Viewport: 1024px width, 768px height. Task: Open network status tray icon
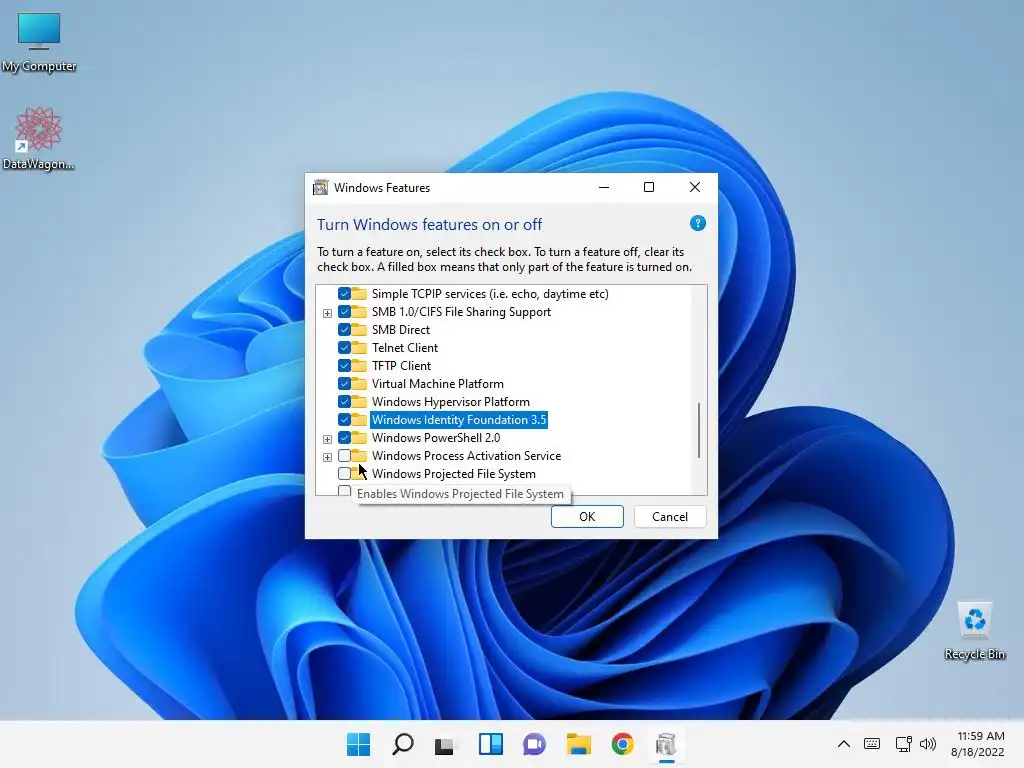coord(903,744)
